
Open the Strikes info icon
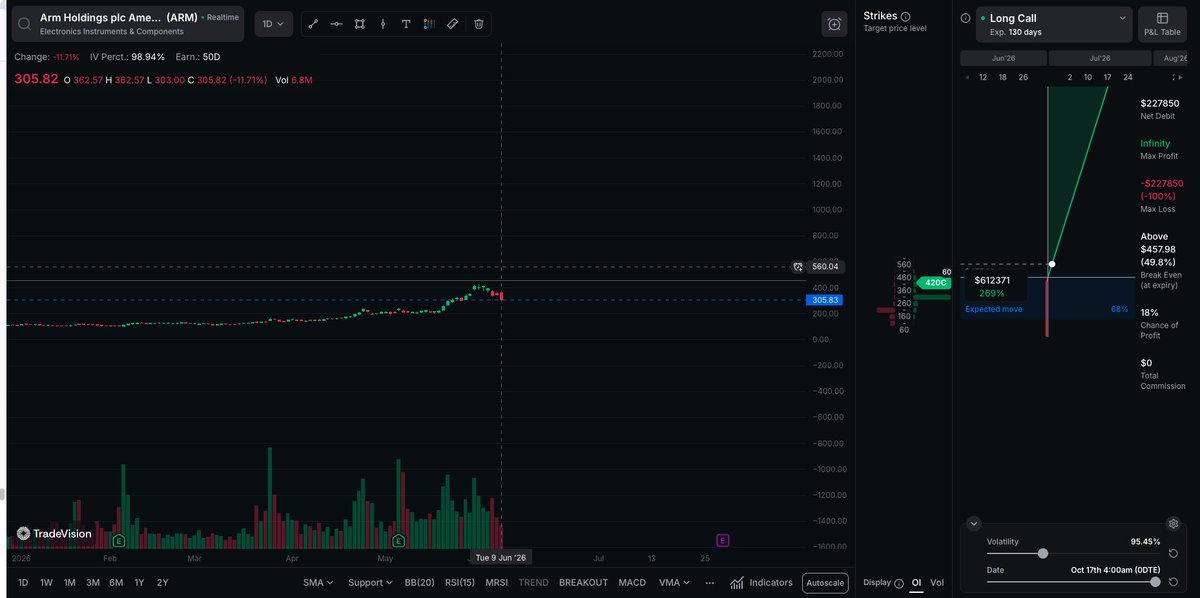point(906,17)
